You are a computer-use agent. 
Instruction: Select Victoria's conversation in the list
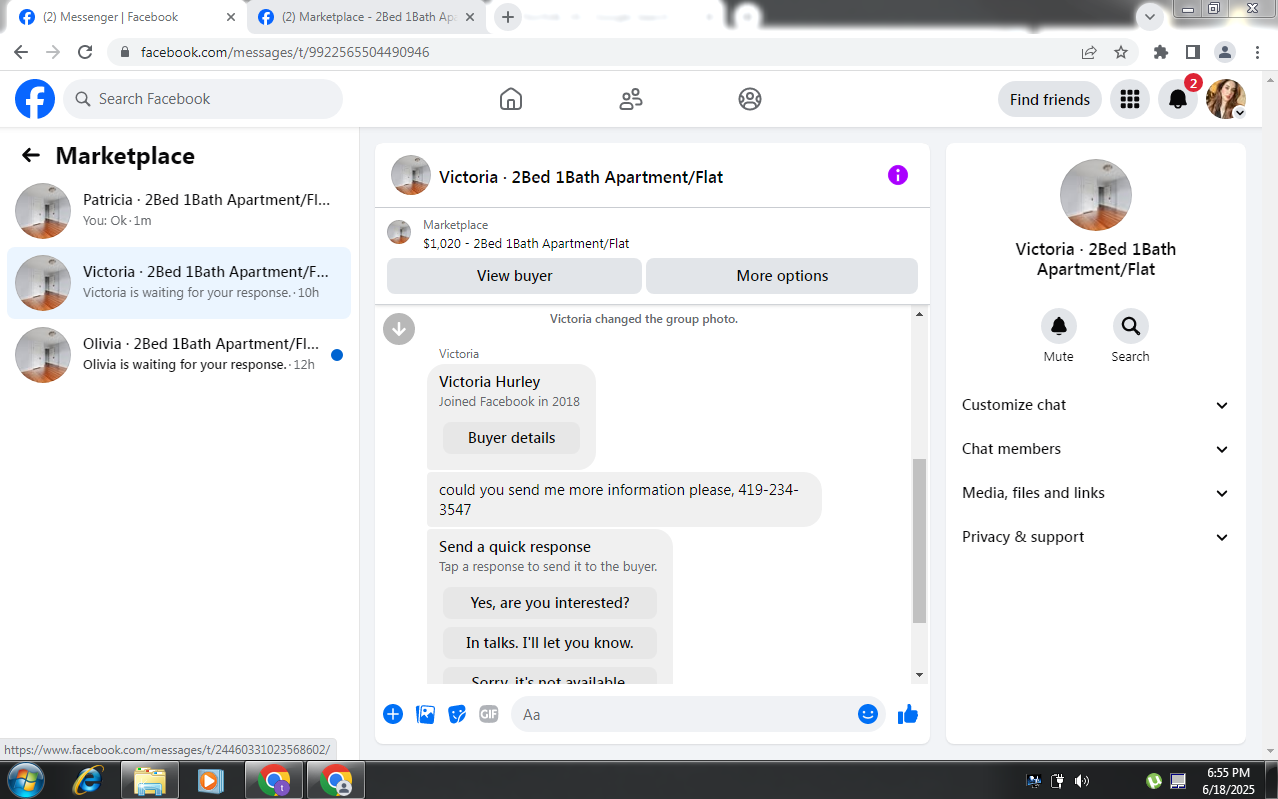(179, 283)
